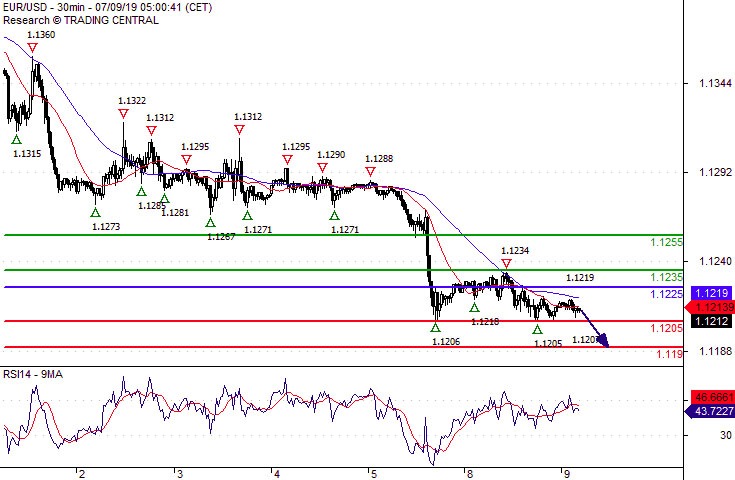Click the 1.1285 low price label
Screen dimensions: 735x480
152,205
